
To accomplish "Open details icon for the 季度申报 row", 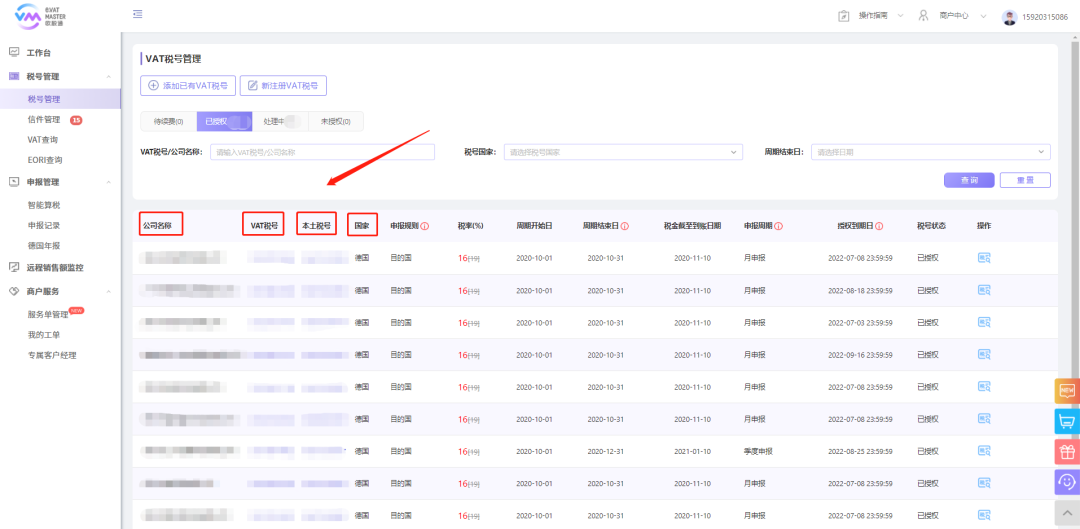I will click(x=984, y=450).
